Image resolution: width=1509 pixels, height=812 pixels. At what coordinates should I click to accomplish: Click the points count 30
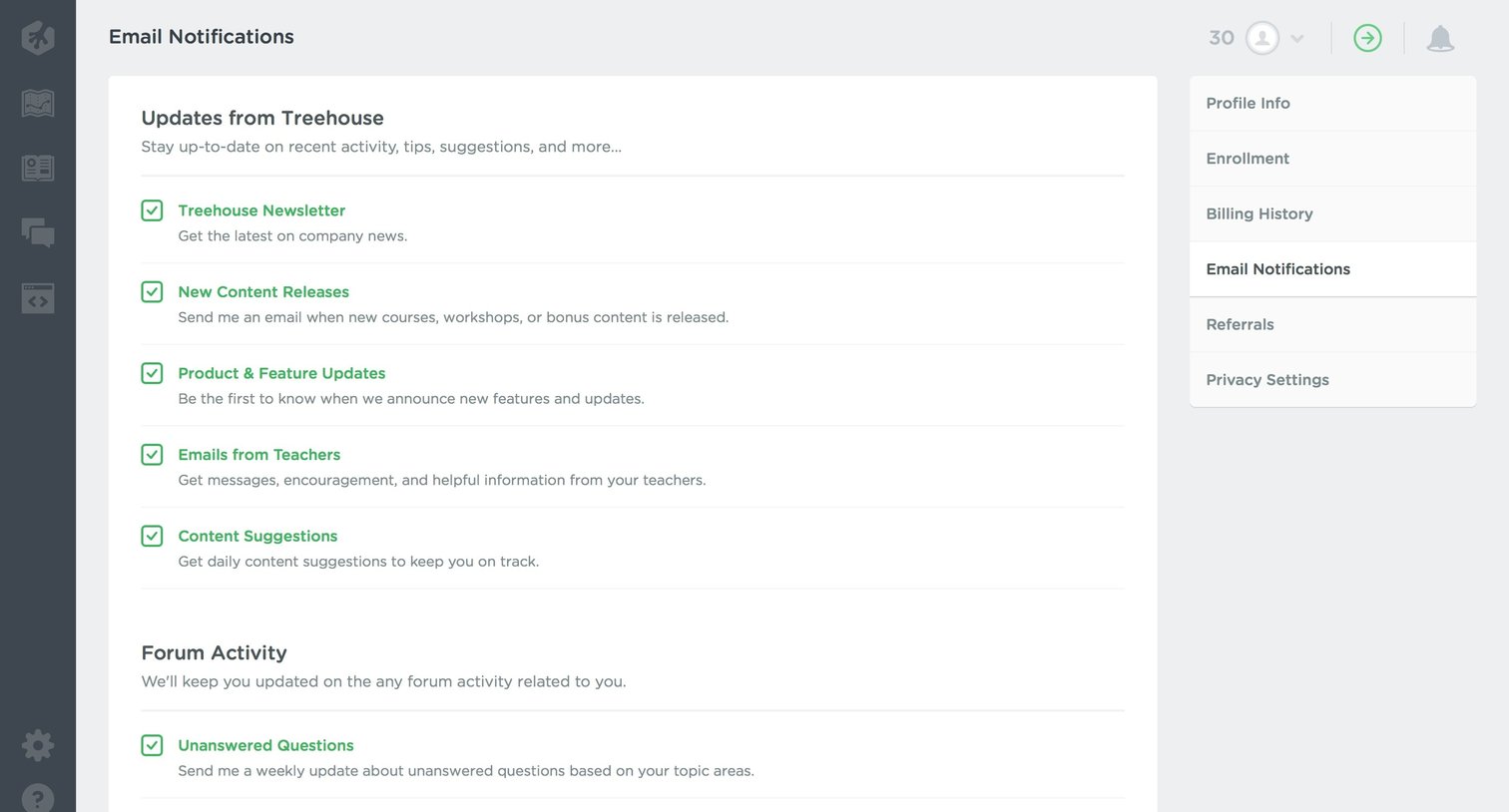pyautogui.click(x=1222, y=38)
